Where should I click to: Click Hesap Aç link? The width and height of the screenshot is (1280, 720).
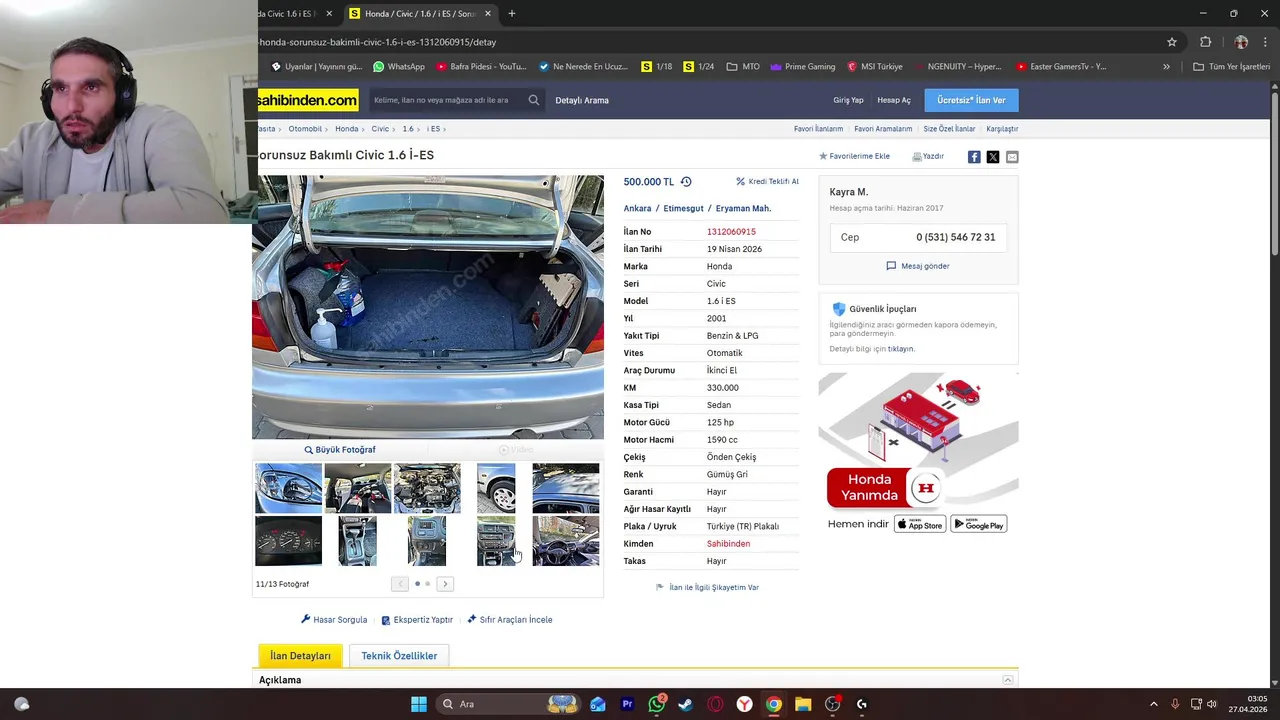[894, 100]
